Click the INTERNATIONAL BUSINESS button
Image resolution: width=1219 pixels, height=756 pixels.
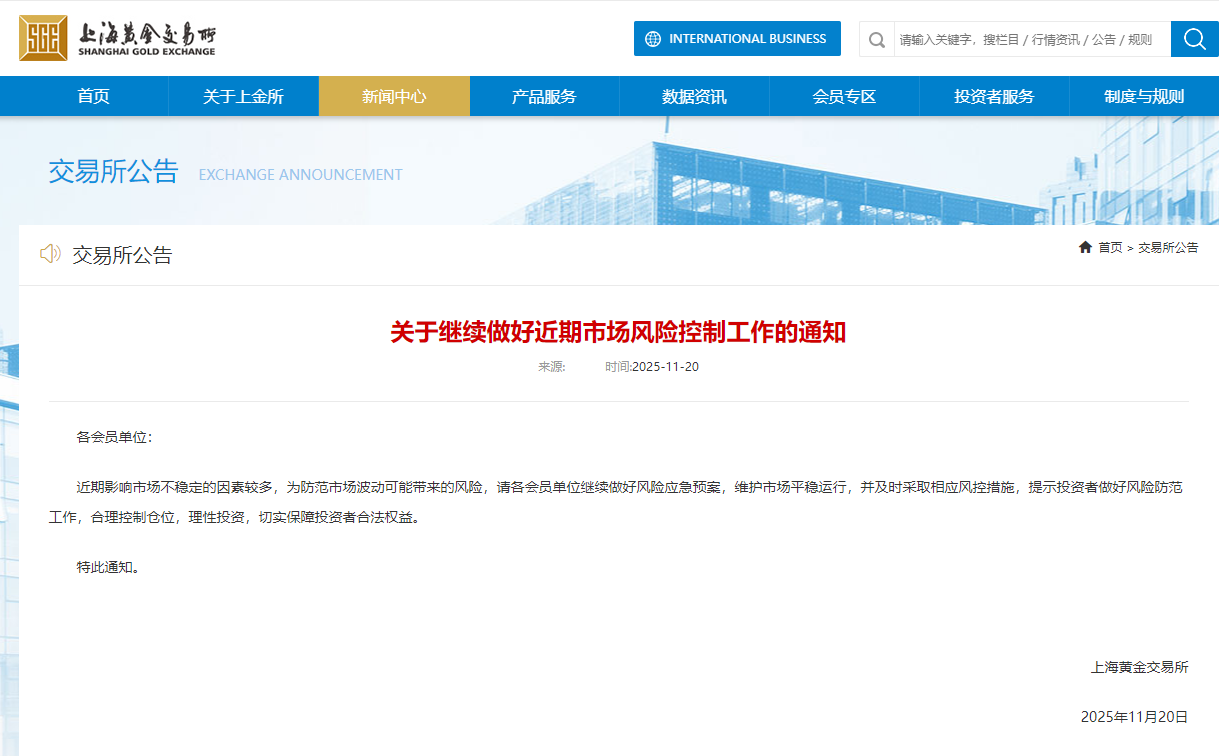pyautogui.click(x=737, y=38)
